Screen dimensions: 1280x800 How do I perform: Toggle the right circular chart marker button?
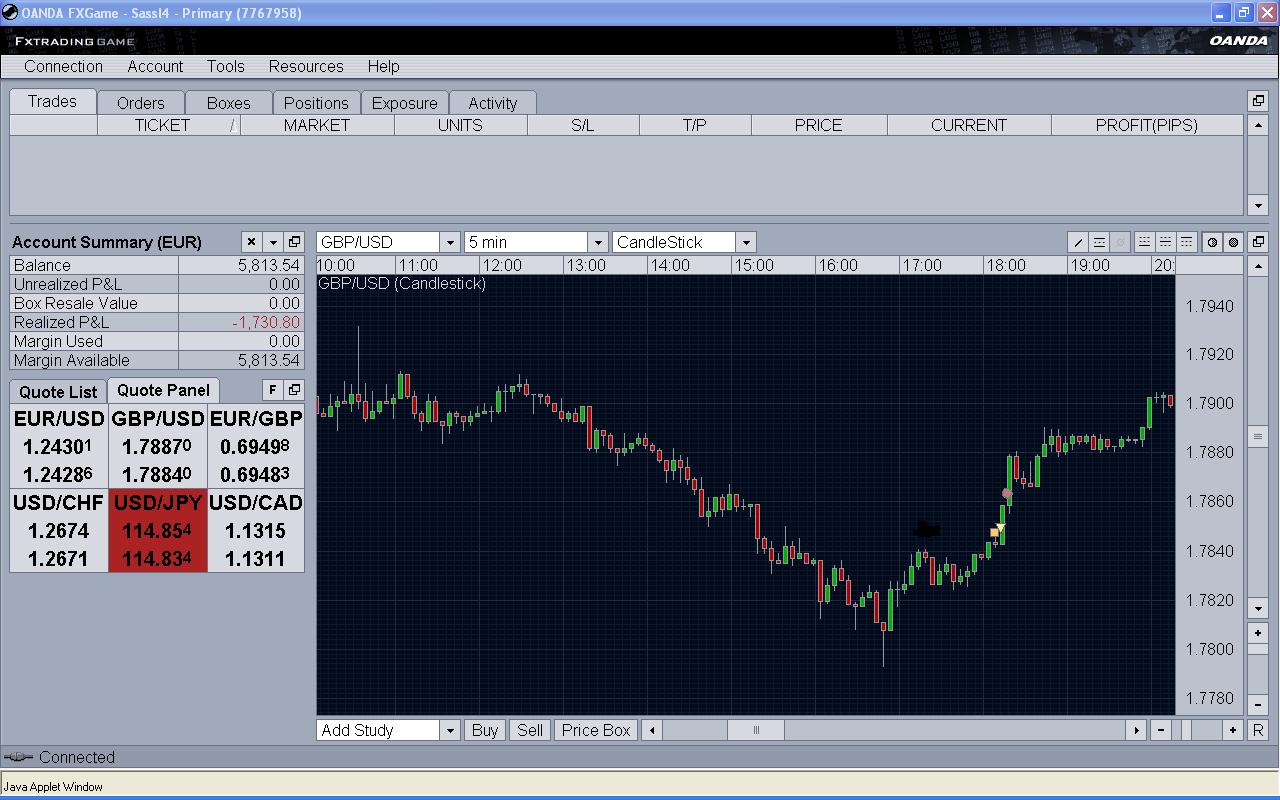pyautogui.click(x=1234, y=242)
